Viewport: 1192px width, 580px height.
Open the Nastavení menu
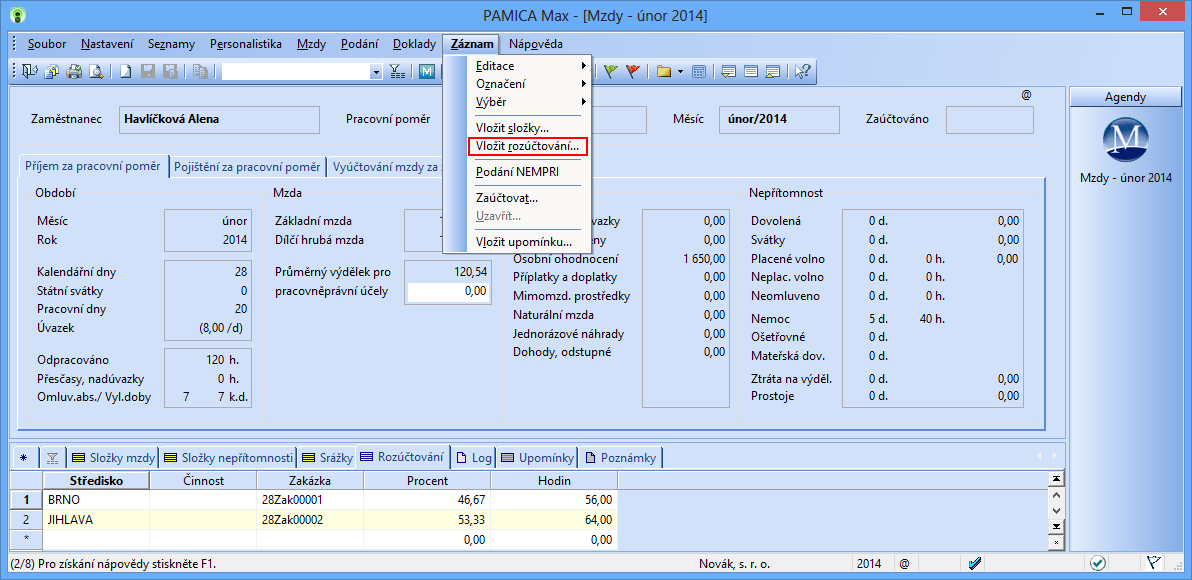click(x=107, y=43)
